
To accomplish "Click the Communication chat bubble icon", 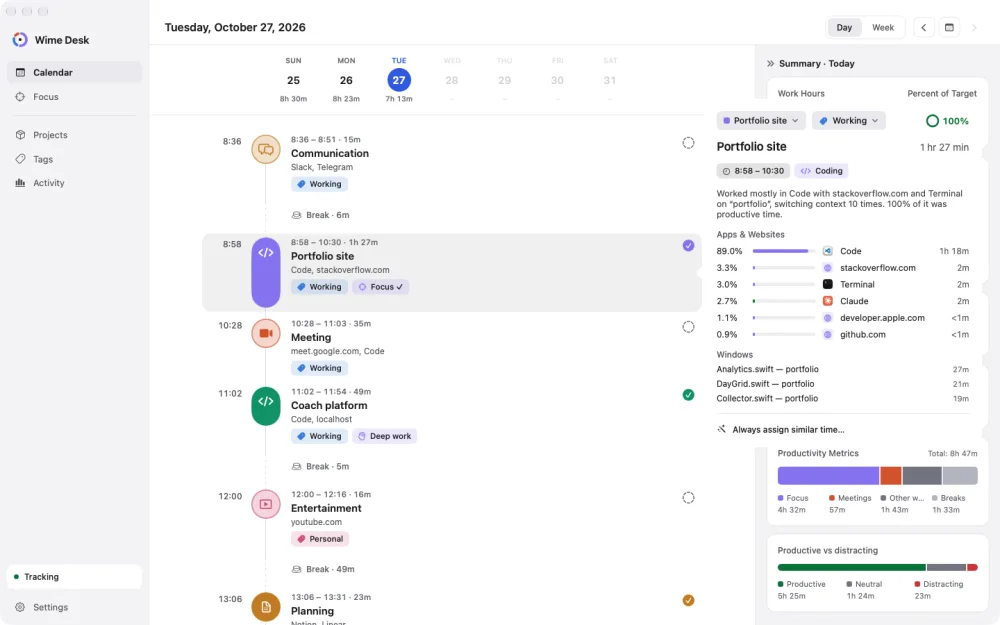I will 266,149.
